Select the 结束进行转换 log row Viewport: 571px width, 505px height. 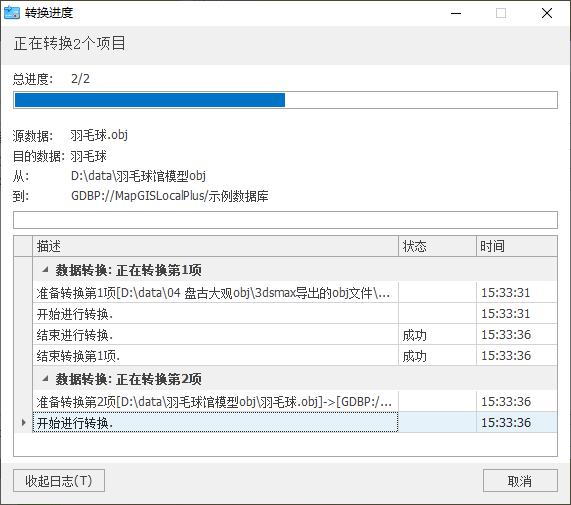click(x=295, y=335)
